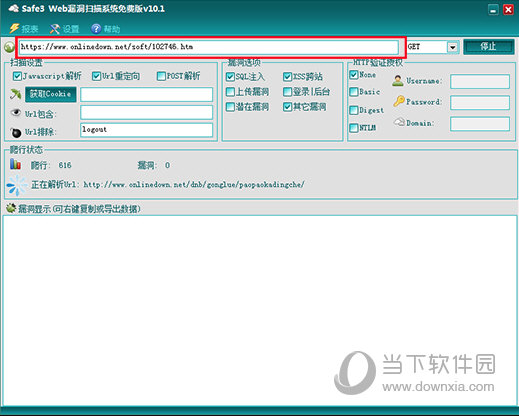519x416 pixels.
Task: Open the 报表 report menu
Action: [24, 29]
